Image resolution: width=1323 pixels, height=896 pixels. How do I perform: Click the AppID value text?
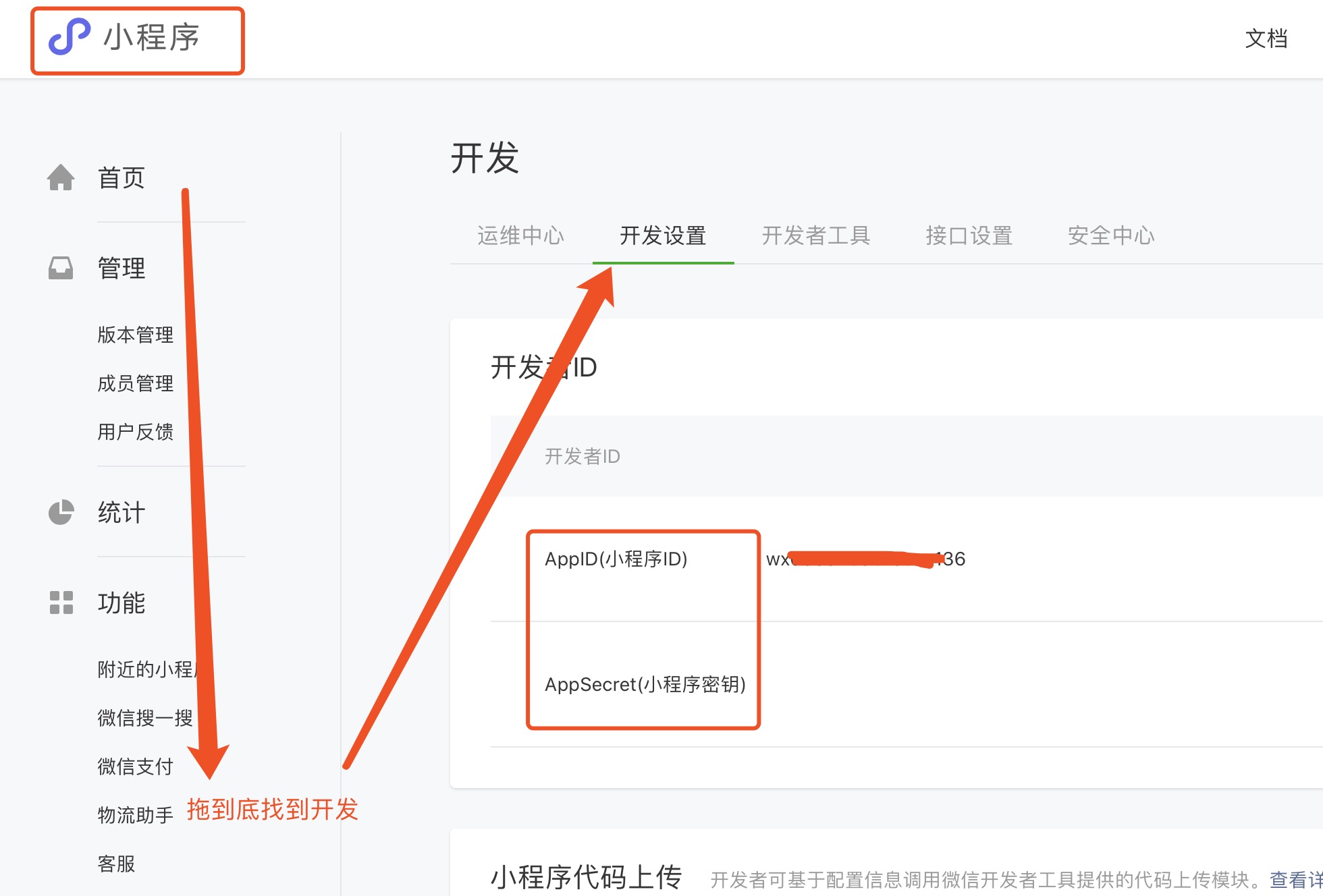coord(865,559)
